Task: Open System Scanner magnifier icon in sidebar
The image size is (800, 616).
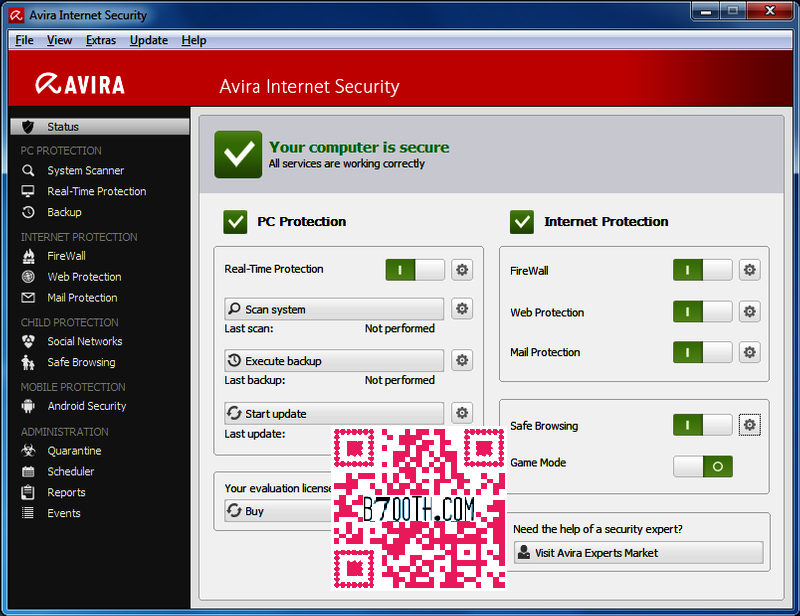Action: click(28, 170)
